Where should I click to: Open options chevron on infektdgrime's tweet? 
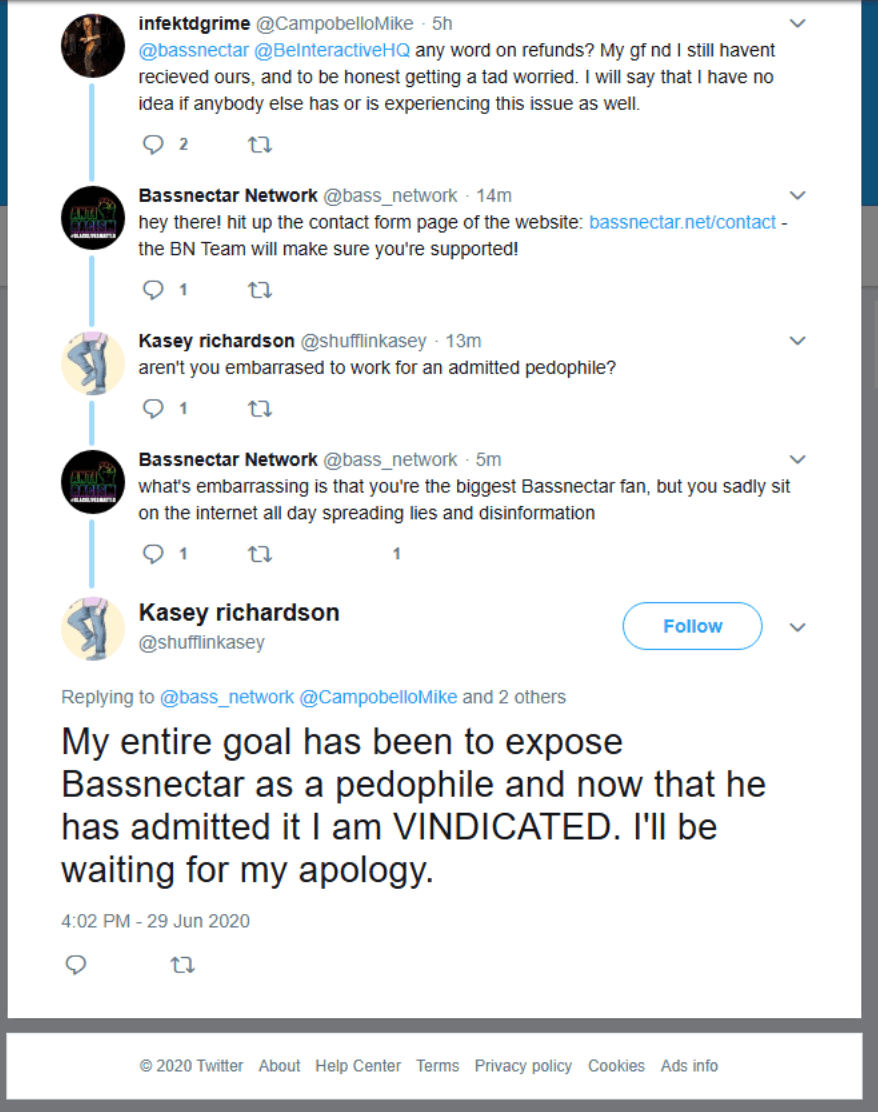tap(797, 23)
